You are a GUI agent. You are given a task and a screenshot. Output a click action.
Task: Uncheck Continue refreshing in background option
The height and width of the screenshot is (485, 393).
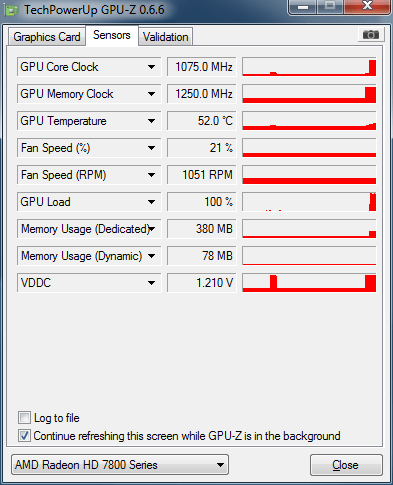point(24,436)
